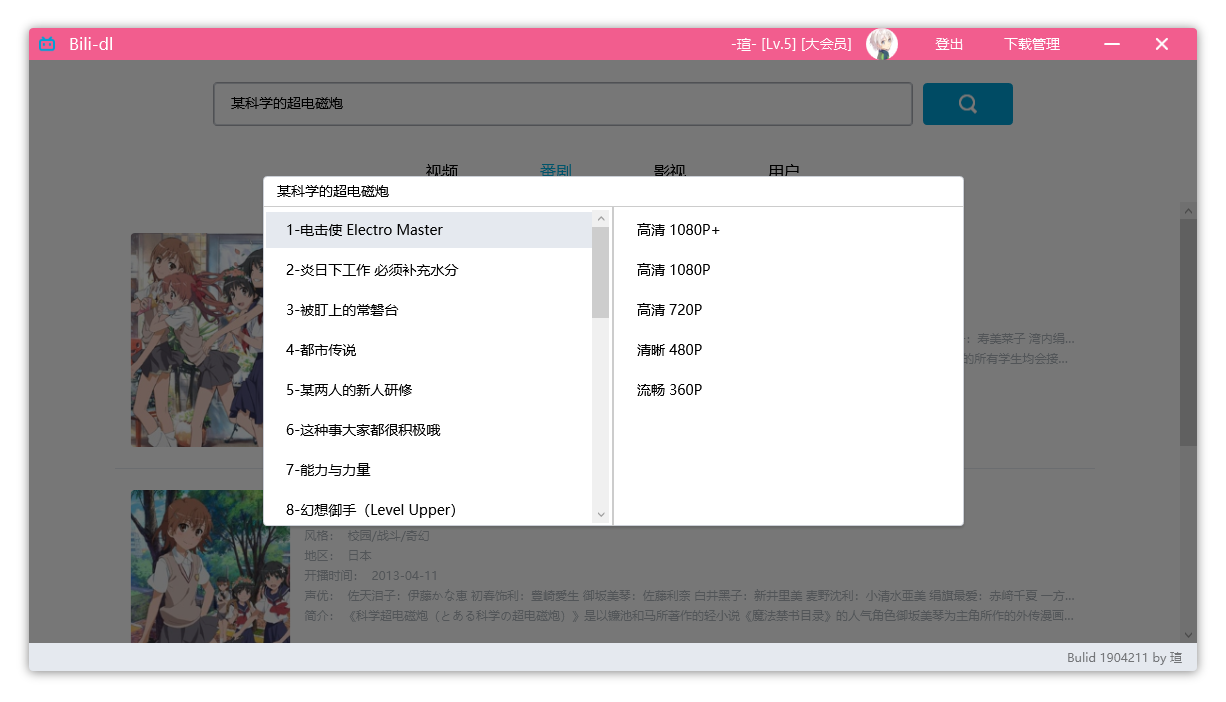Click the dialog title 某科学的超电磁炮
Image resolution: width=1226 pixels, height=702 pixels.
point(332,191)
